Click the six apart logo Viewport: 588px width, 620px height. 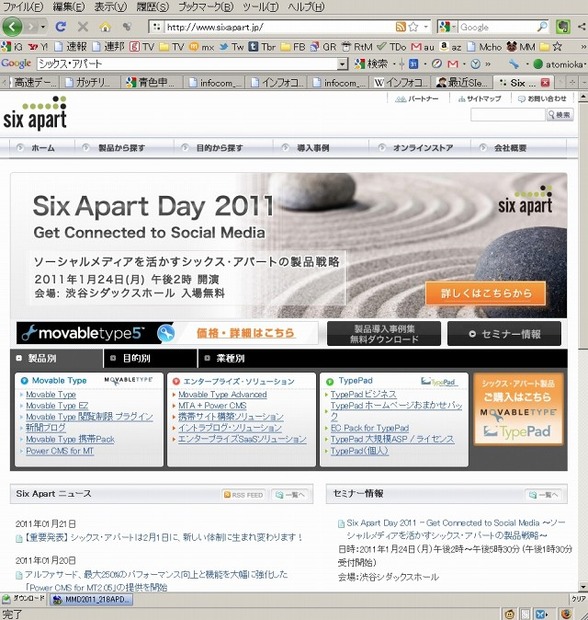coord(35,113)
